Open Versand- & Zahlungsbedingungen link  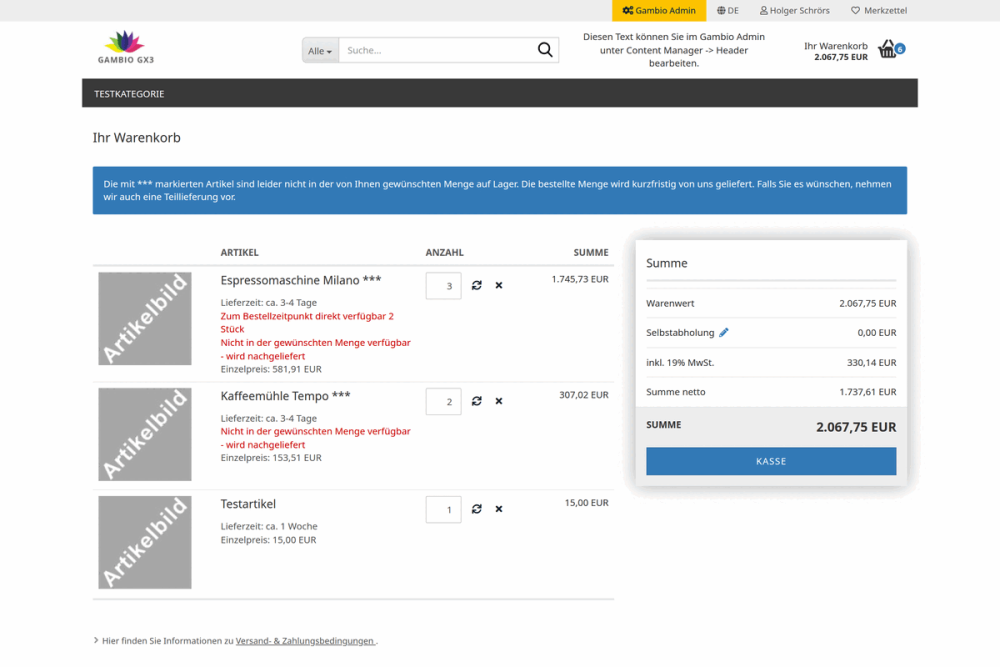click(305, 641)
